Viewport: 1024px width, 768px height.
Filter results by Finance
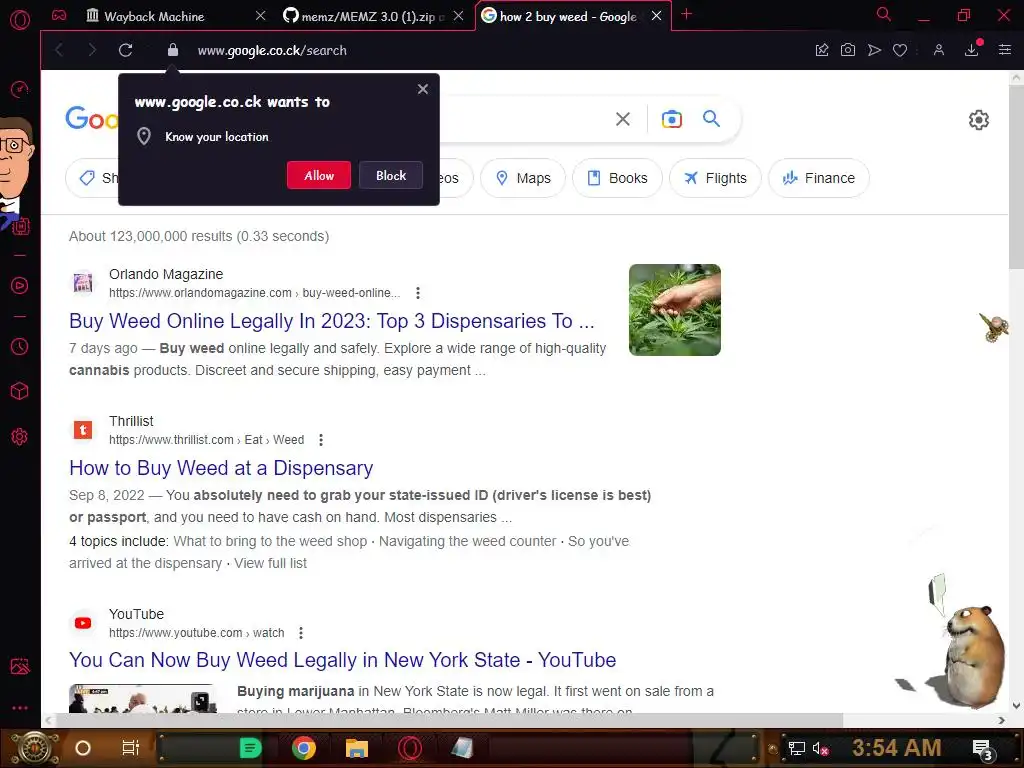point(819,178)
